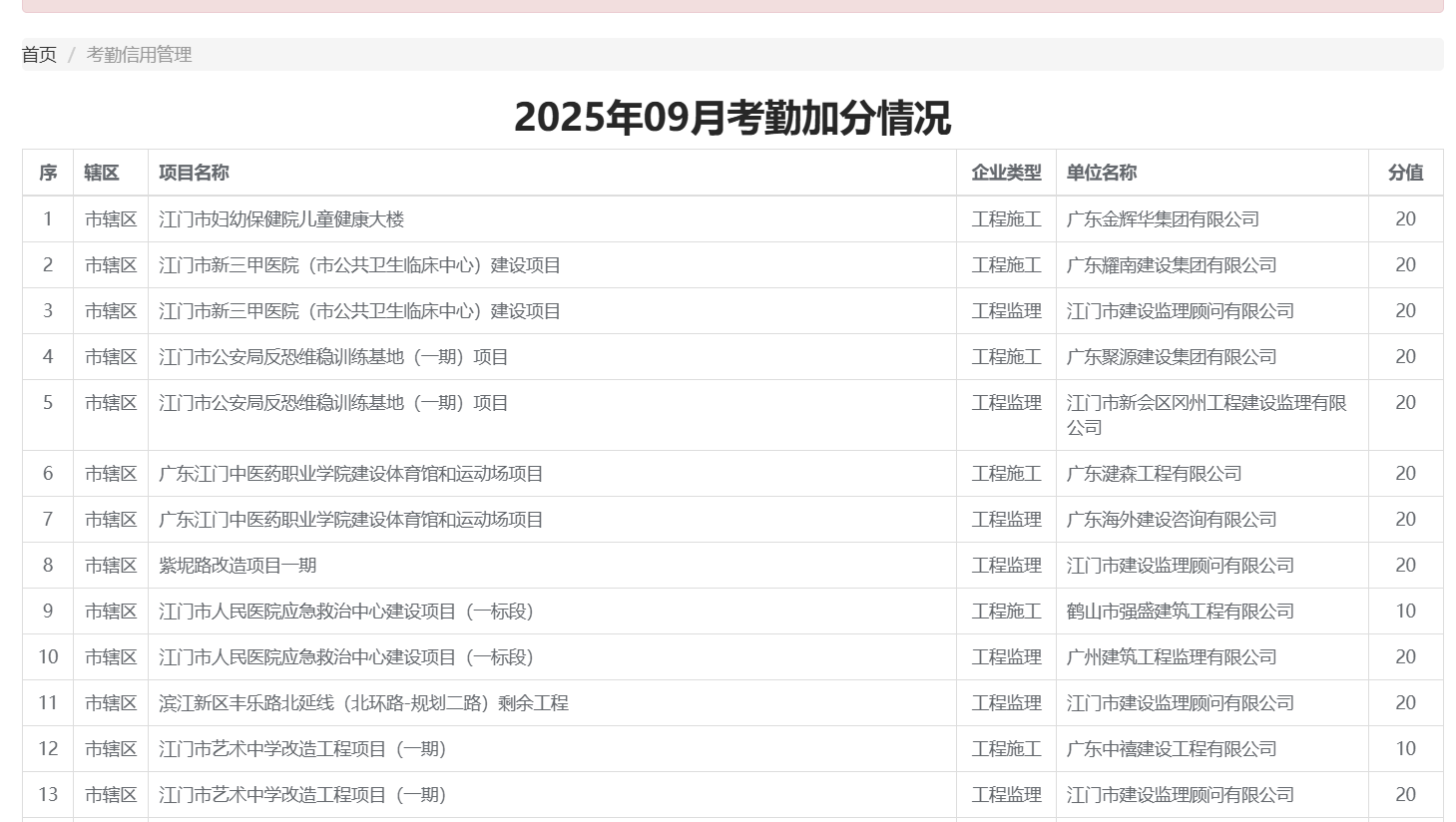
Task: Click the 首页 breadcrumb link
Action: point(39,55)
